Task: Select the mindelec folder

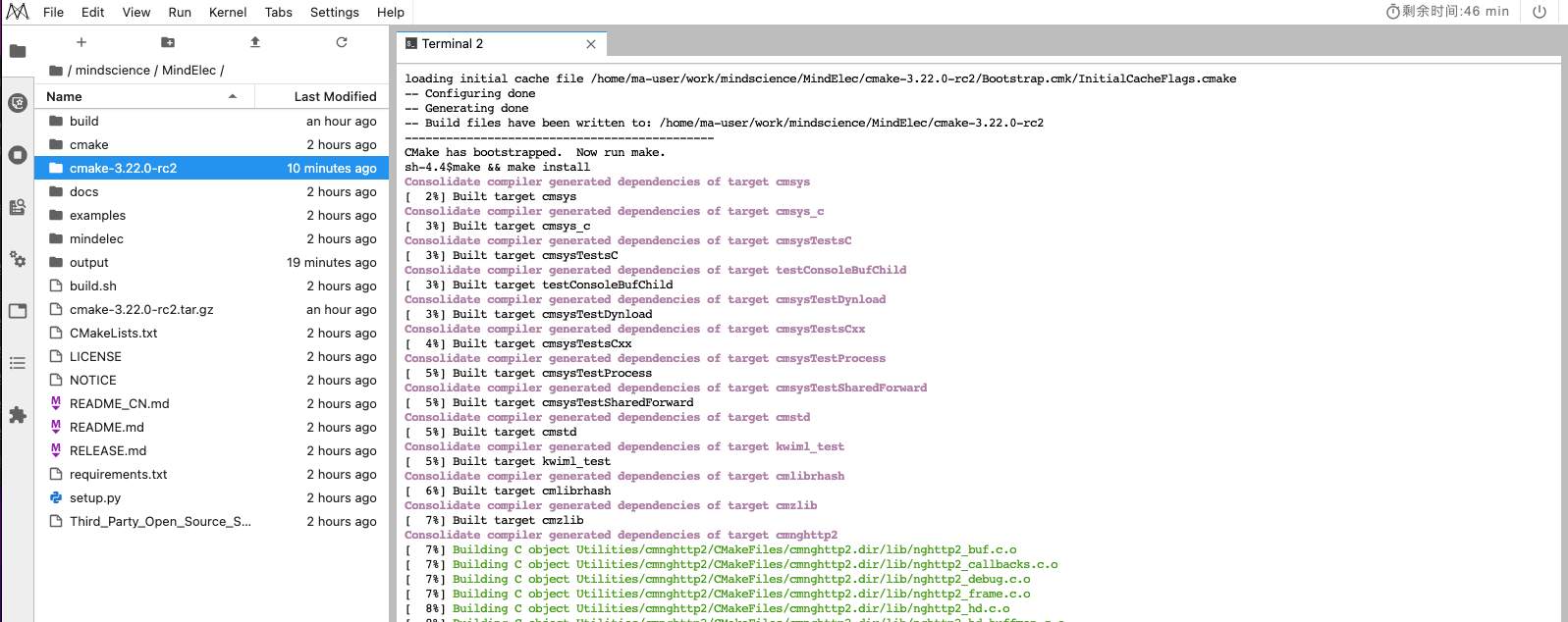Action: (x=212, y=238)
